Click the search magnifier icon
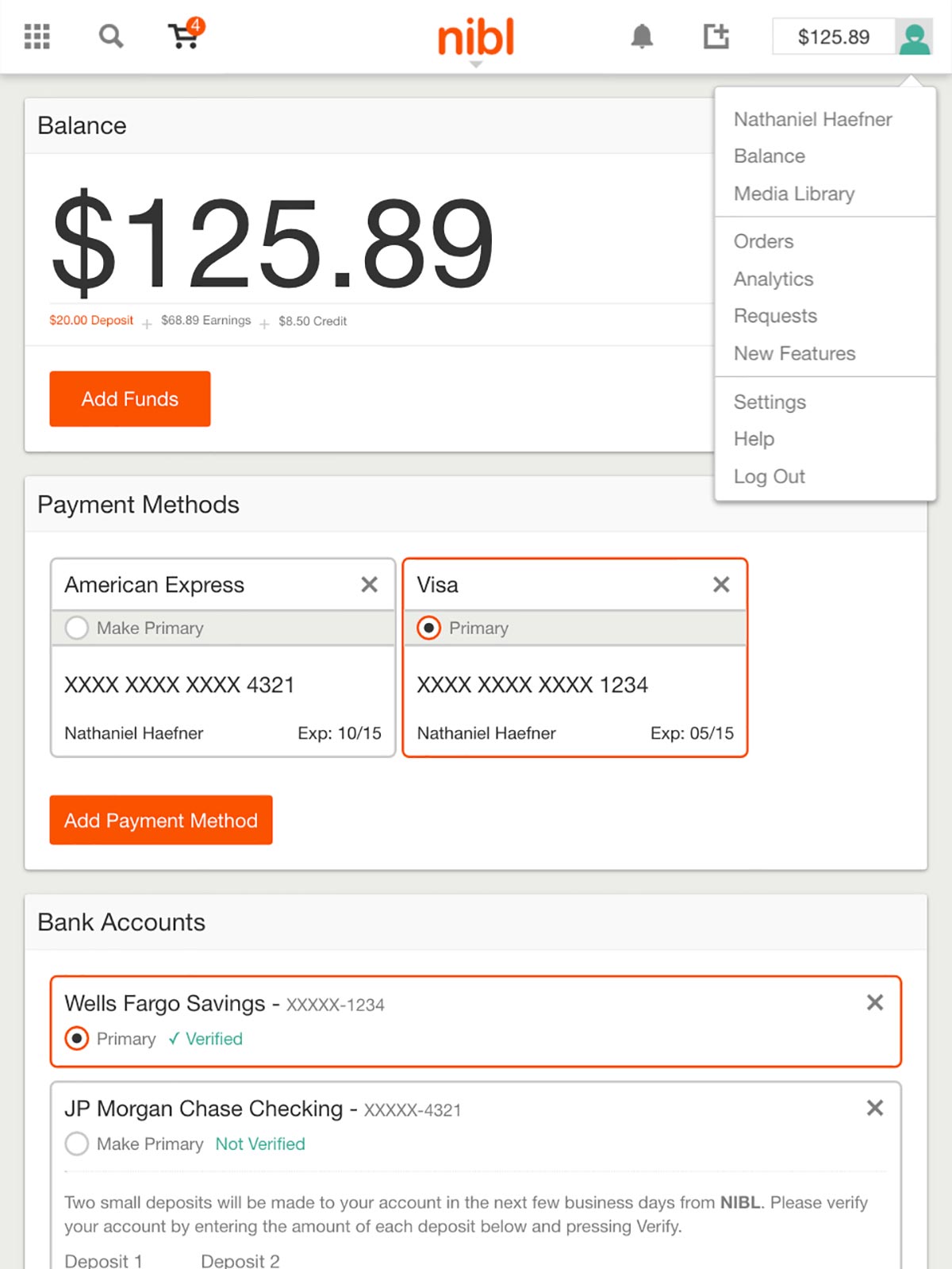The height and width of the screenshot is (1269, 952). click(x=111, y=37)
